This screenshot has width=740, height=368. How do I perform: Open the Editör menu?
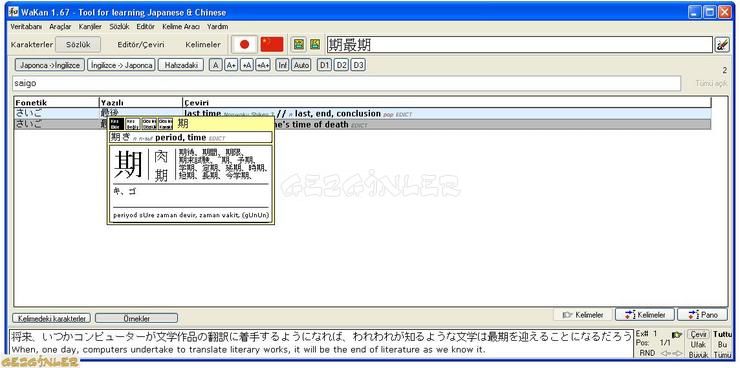pyautogui.click(x=145, y=27)
